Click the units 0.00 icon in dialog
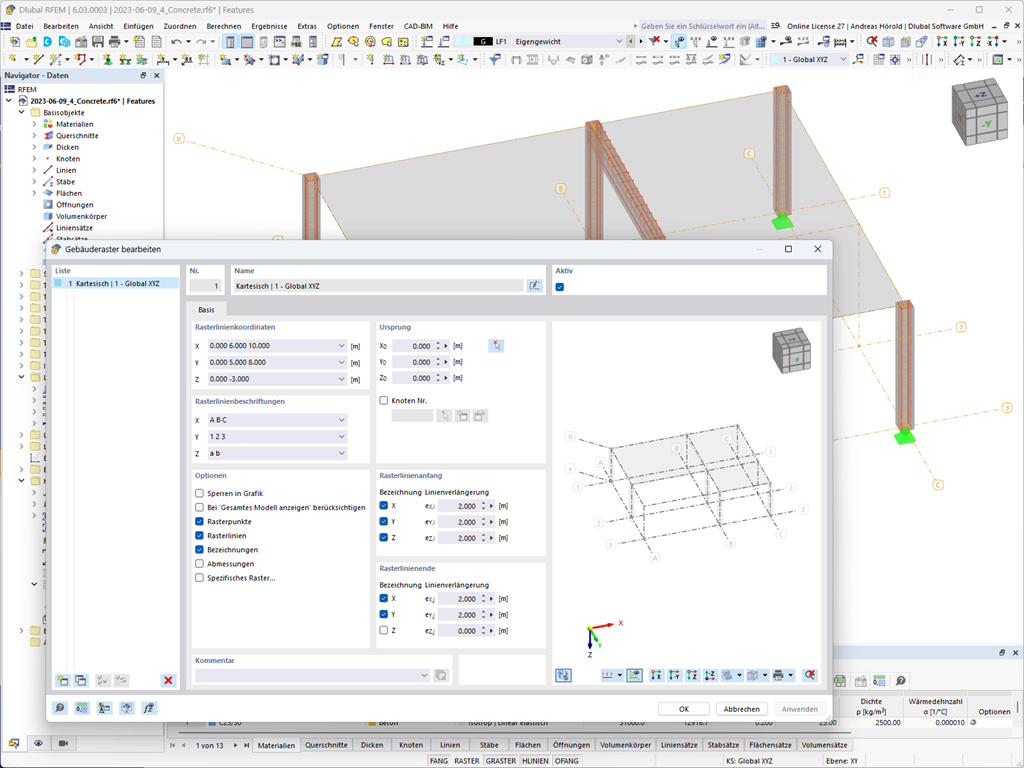Image resolution: width=1024 pixels, height=768 pixels. click(x=82, y=708)
